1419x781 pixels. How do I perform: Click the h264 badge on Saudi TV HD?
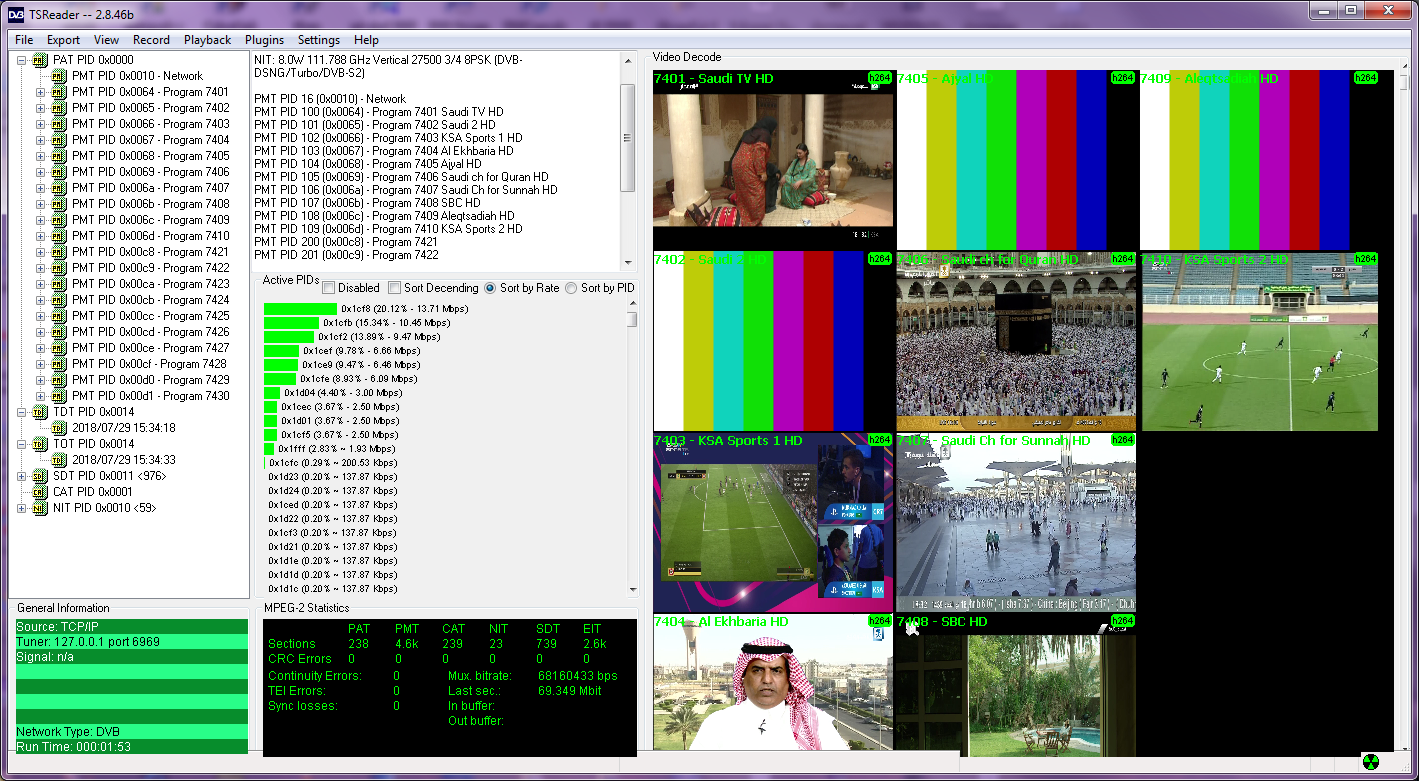[879, 77]
